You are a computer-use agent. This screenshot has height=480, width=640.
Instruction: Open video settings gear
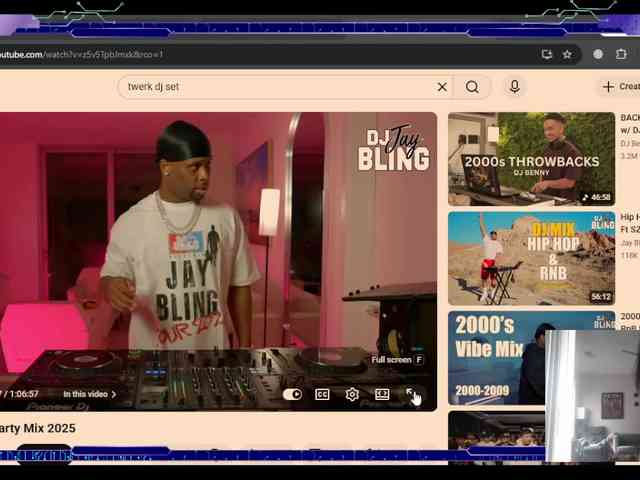(352, 394)
